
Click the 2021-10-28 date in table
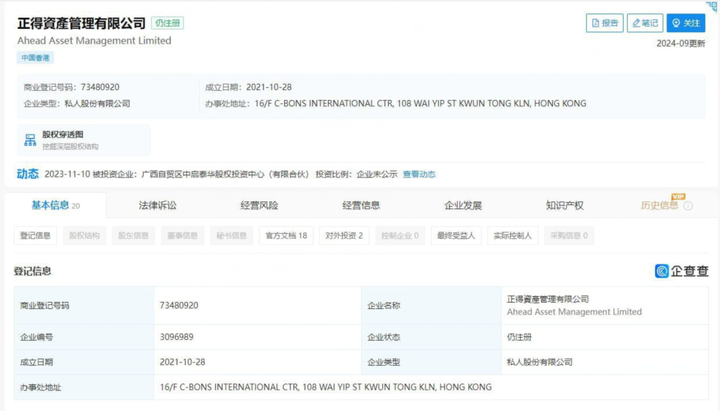182,362
